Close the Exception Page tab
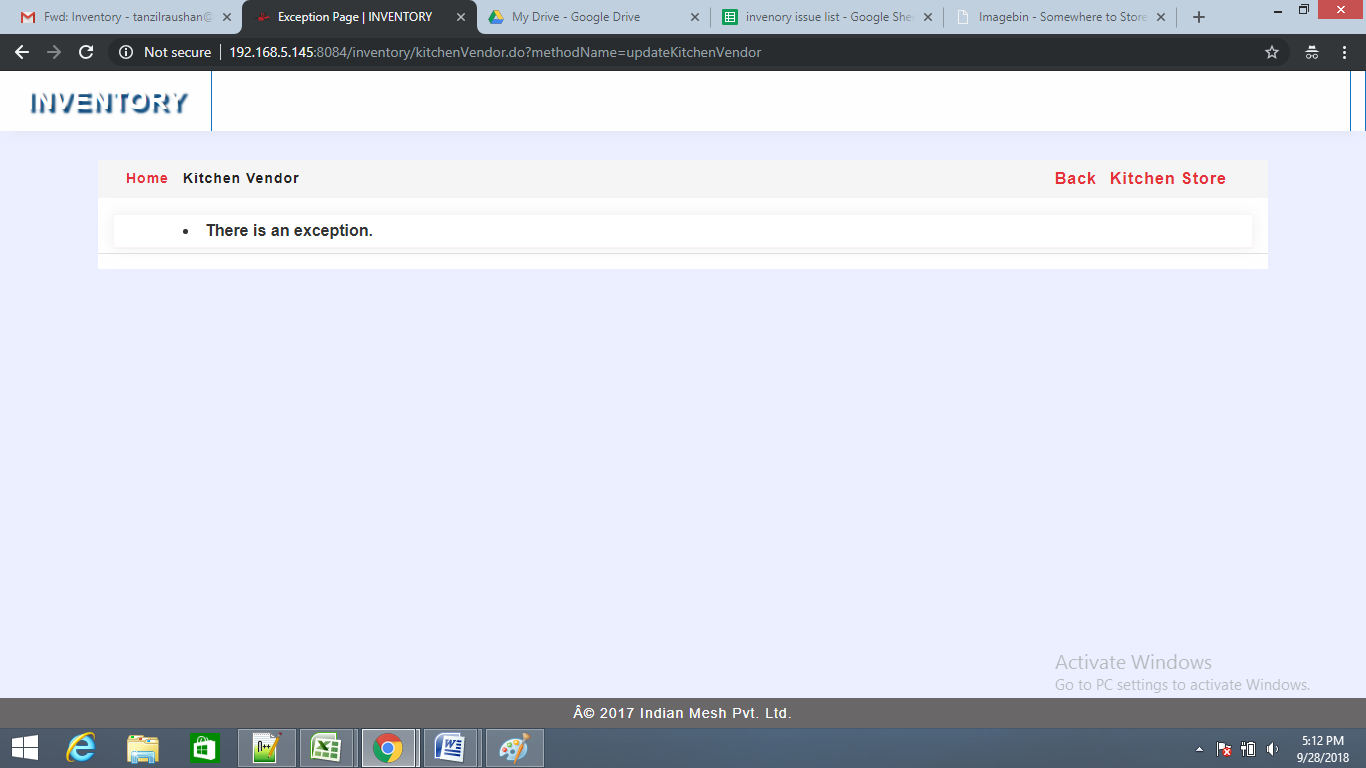This screenshot has height=768, width=1366. click(460, 17)
